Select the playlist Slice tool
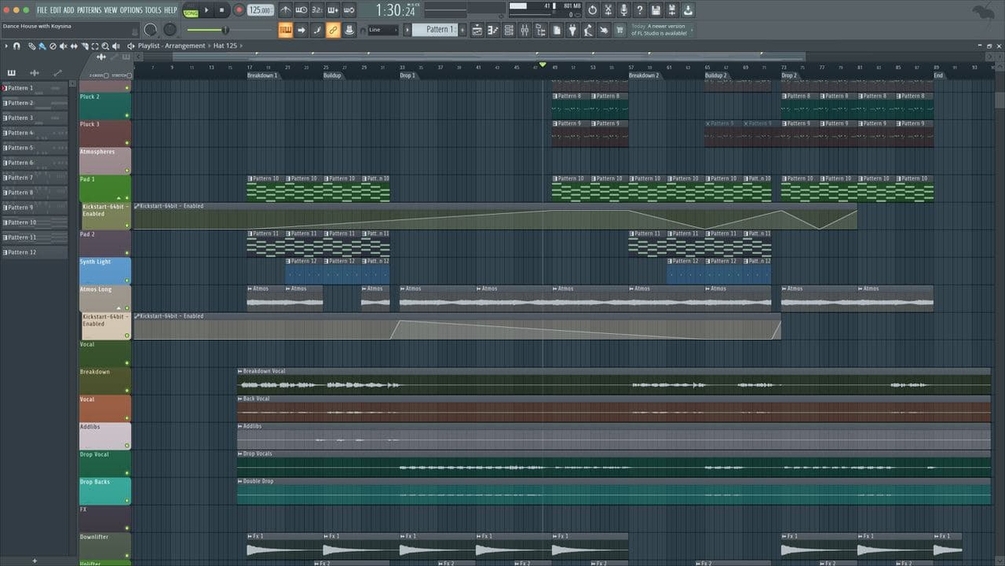 85,46
